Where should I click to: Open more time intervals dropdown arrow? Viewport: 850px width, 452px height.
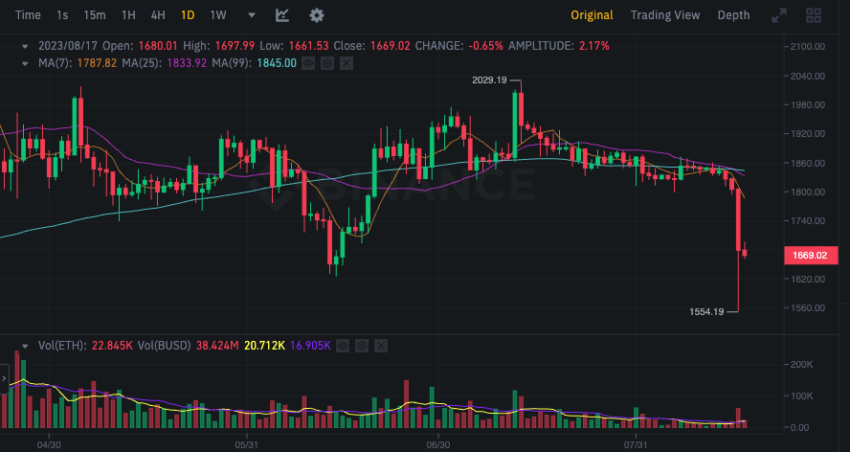(x=252, y=15)
